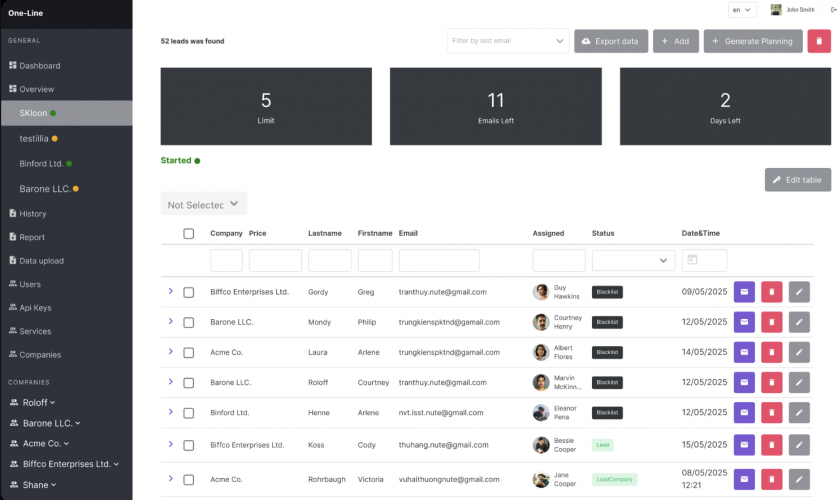The width and height of the screenshot is (838, 500).
Task: Expand the Mondy Philip row details
Action: (x=170, y=321)
